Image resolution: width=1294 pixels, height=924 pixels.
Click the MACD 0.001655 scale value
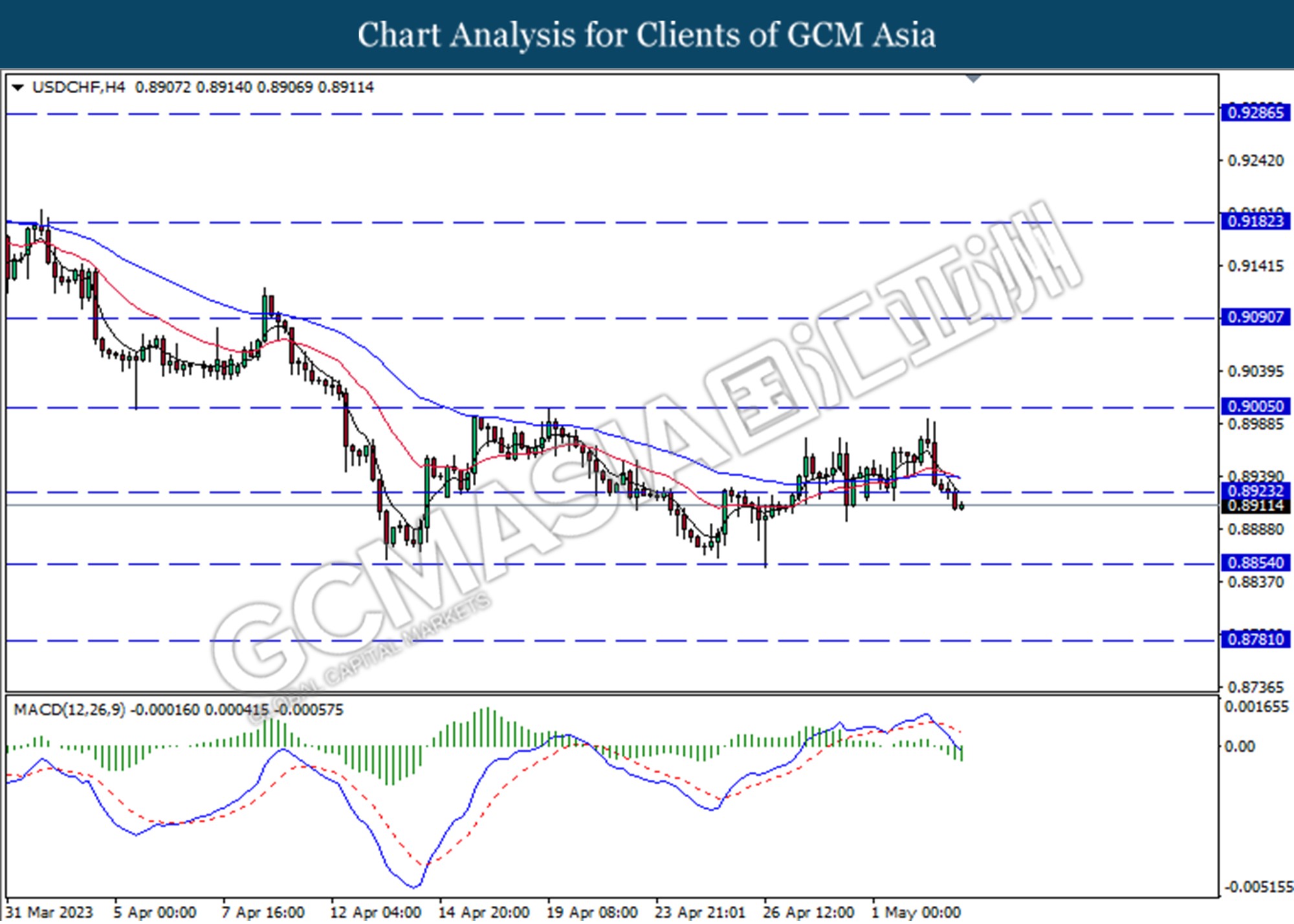(x=1257, y=707)
